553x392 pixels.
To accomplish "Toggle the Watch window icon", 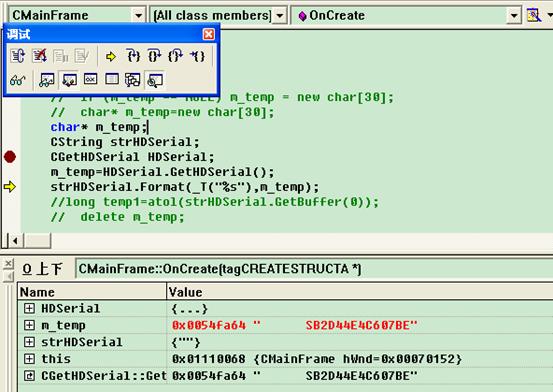I will [47, 80].
